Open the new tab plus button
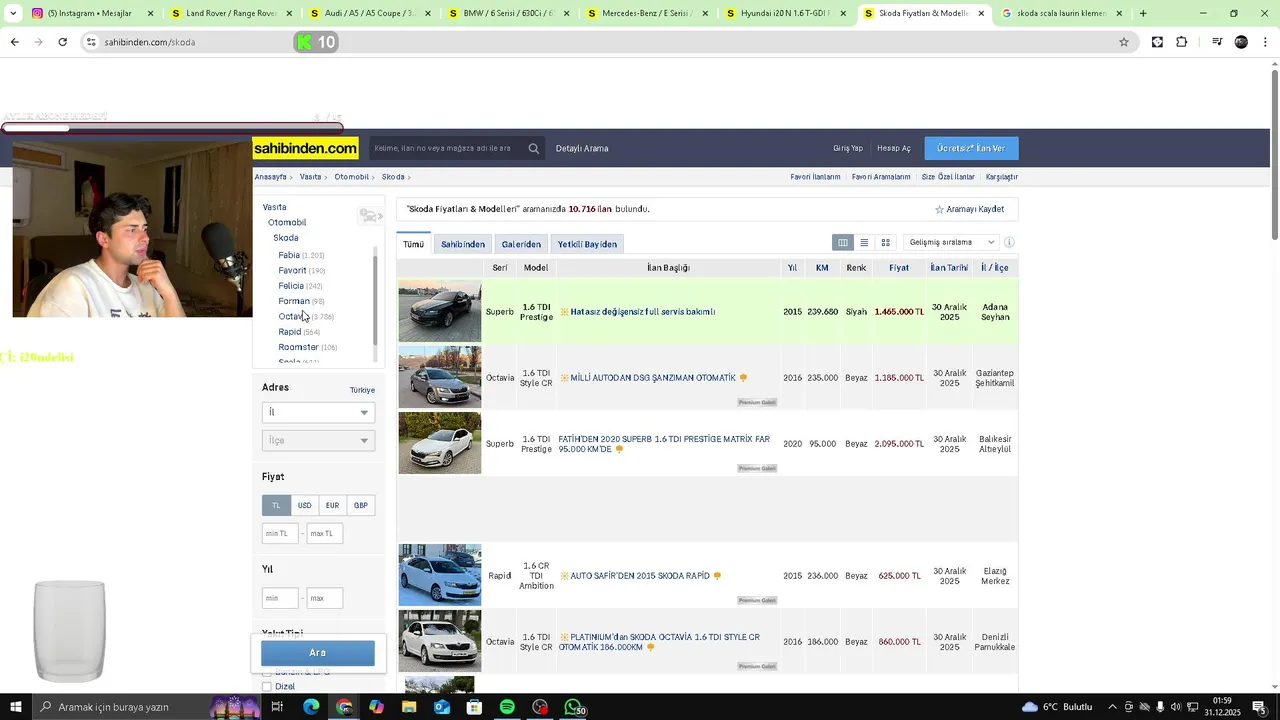 (1143, 13)
